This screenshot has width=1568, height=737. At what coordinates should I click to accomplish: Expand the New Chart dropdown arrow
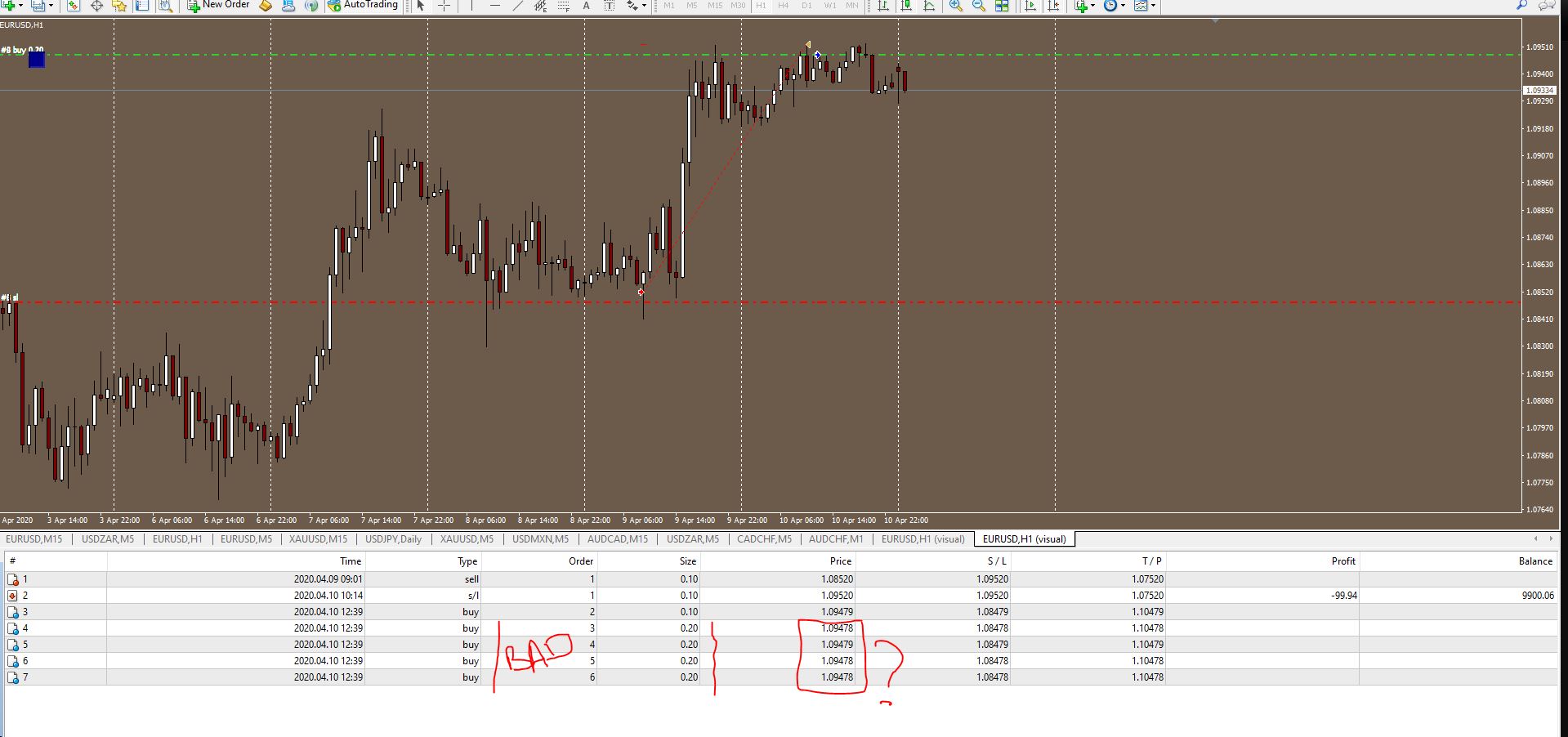tap(22, 6)
